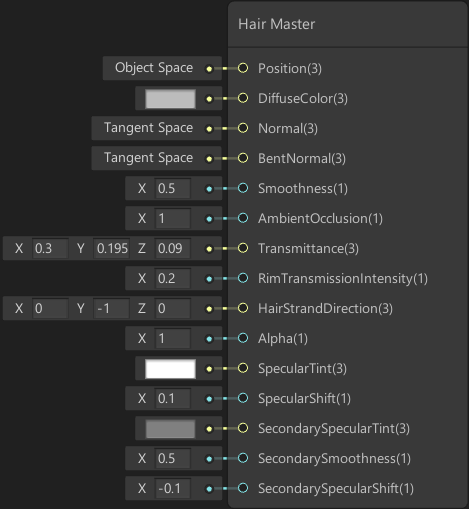The width and height of the screenshot is (469, 509).
Task: Click the AmbientOcclusion(1) input port circle
Action: pos(243,218)
